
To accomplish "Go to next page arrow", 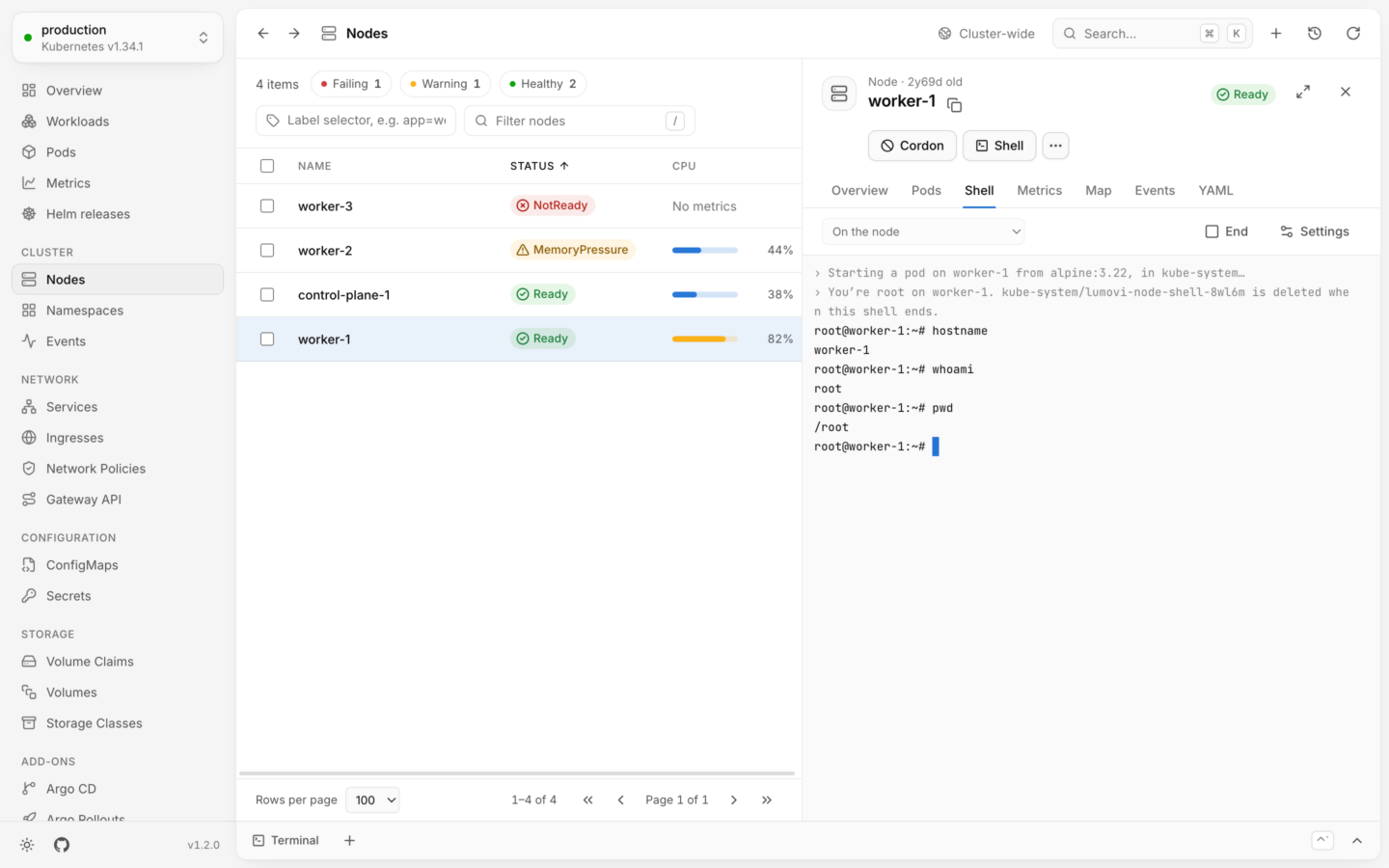I will click(x=734, y=800).
